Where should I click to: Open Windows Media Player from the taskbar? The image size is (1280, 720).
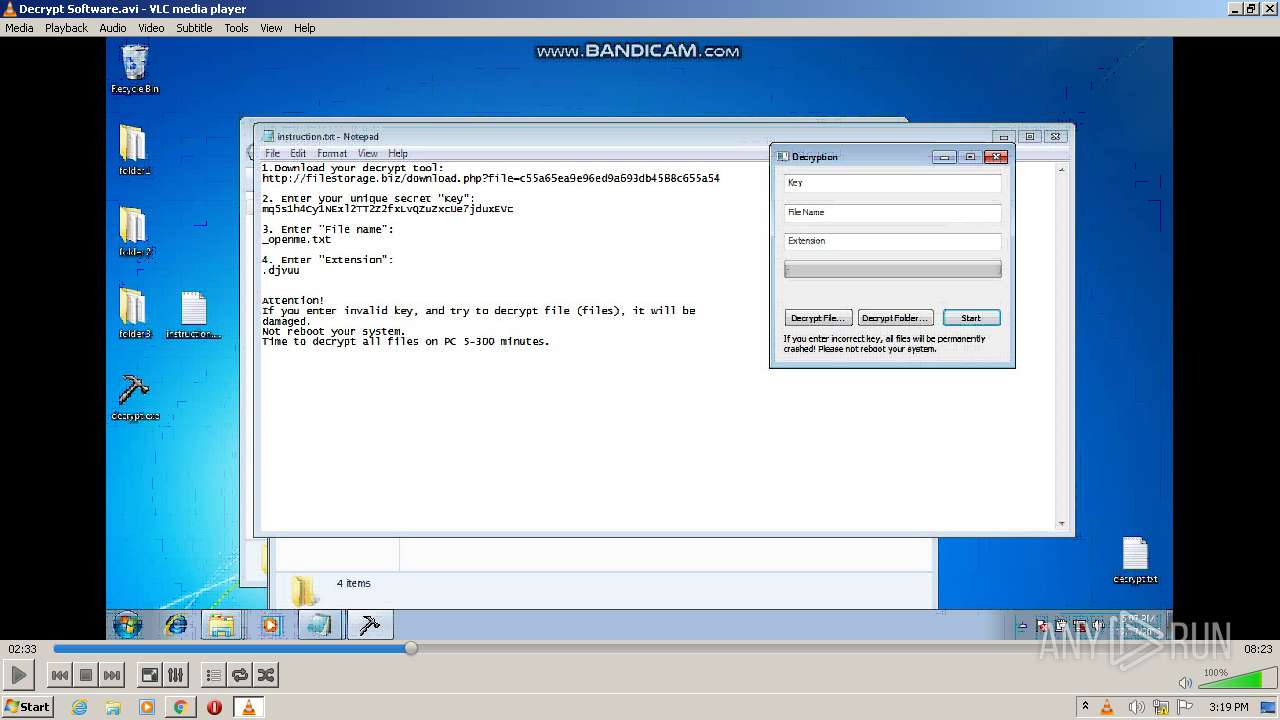click(x=147, y=707)
